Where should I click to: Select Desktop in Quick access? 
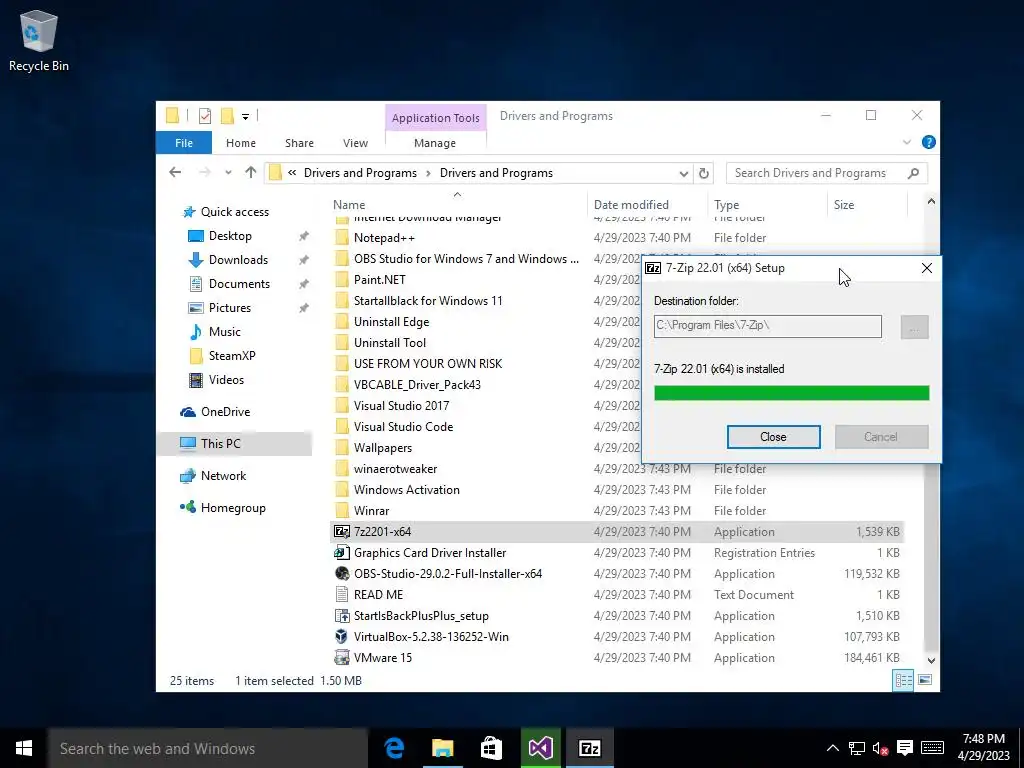tap(230, 236)
